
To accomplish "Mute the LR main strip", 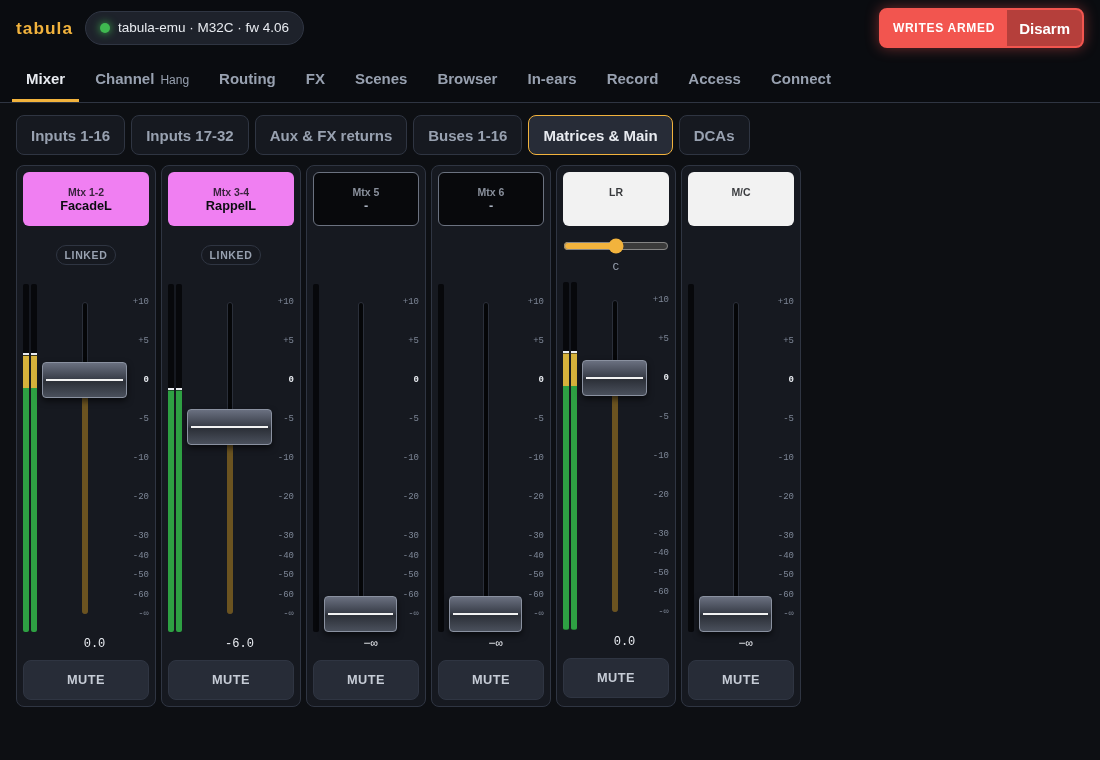I will [616, 678].
